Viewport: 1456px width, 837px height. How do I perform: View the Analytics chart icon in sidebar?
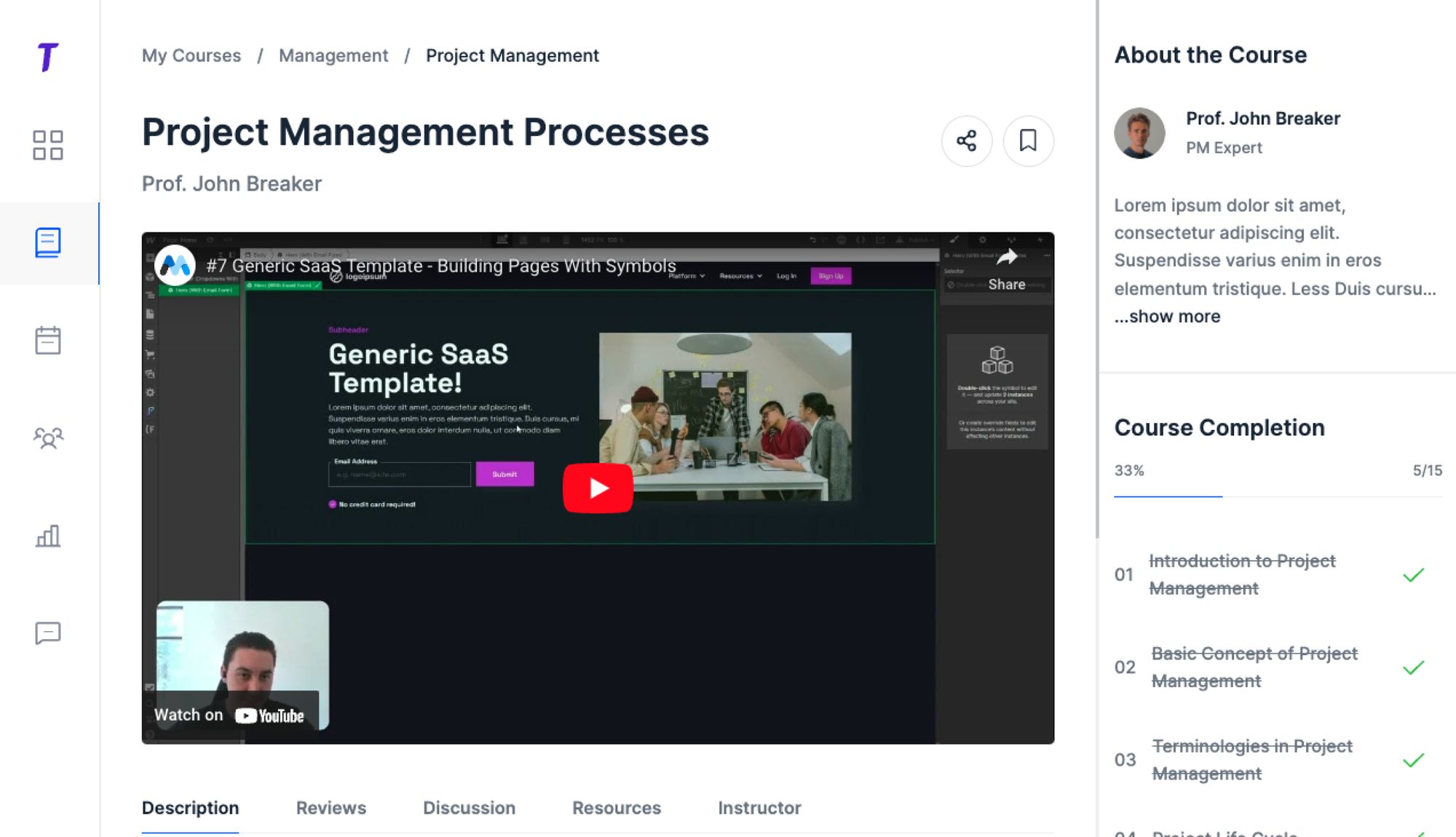click(x=48, y=536)
